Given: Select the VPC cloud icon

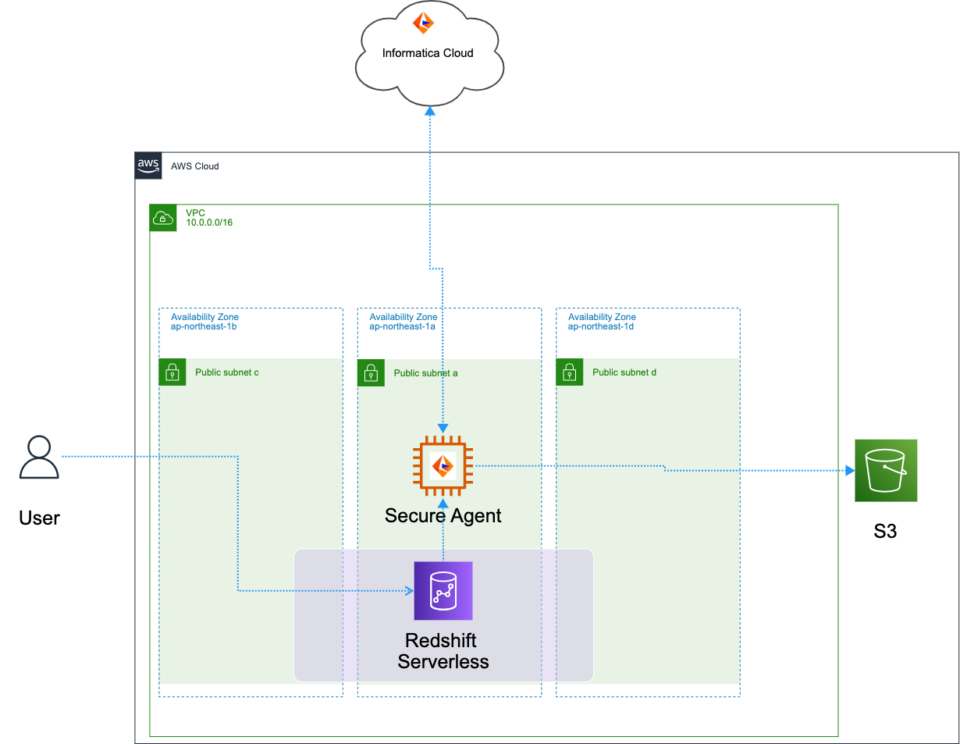Looking at the screenshot, I should [x=162, y=217].
